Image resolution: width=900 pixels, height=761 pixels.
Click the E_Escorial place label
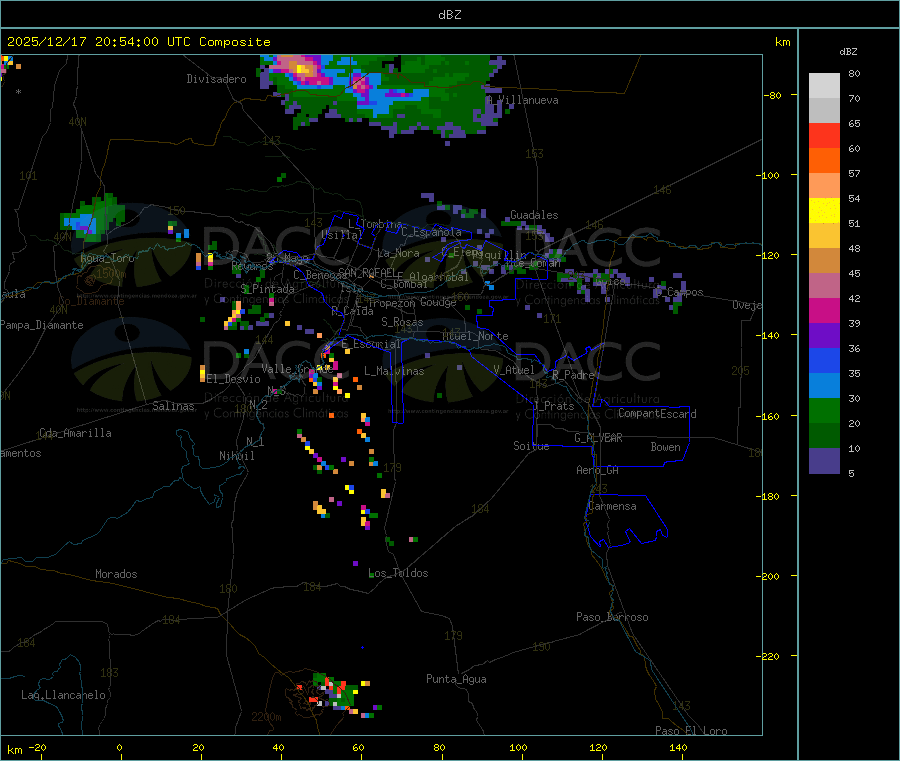[370, 344]
